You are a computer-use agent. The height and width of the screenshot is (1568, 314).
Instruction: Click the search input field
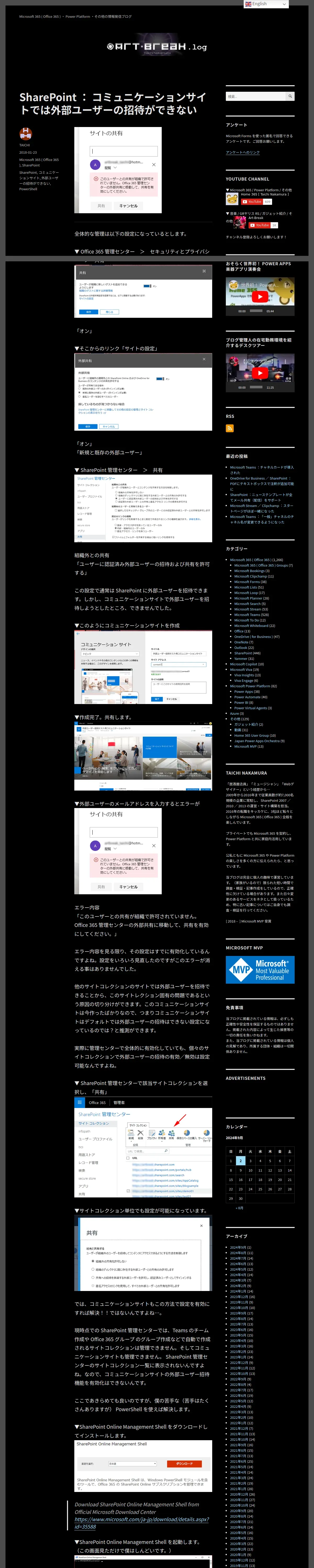click(255, 96)
